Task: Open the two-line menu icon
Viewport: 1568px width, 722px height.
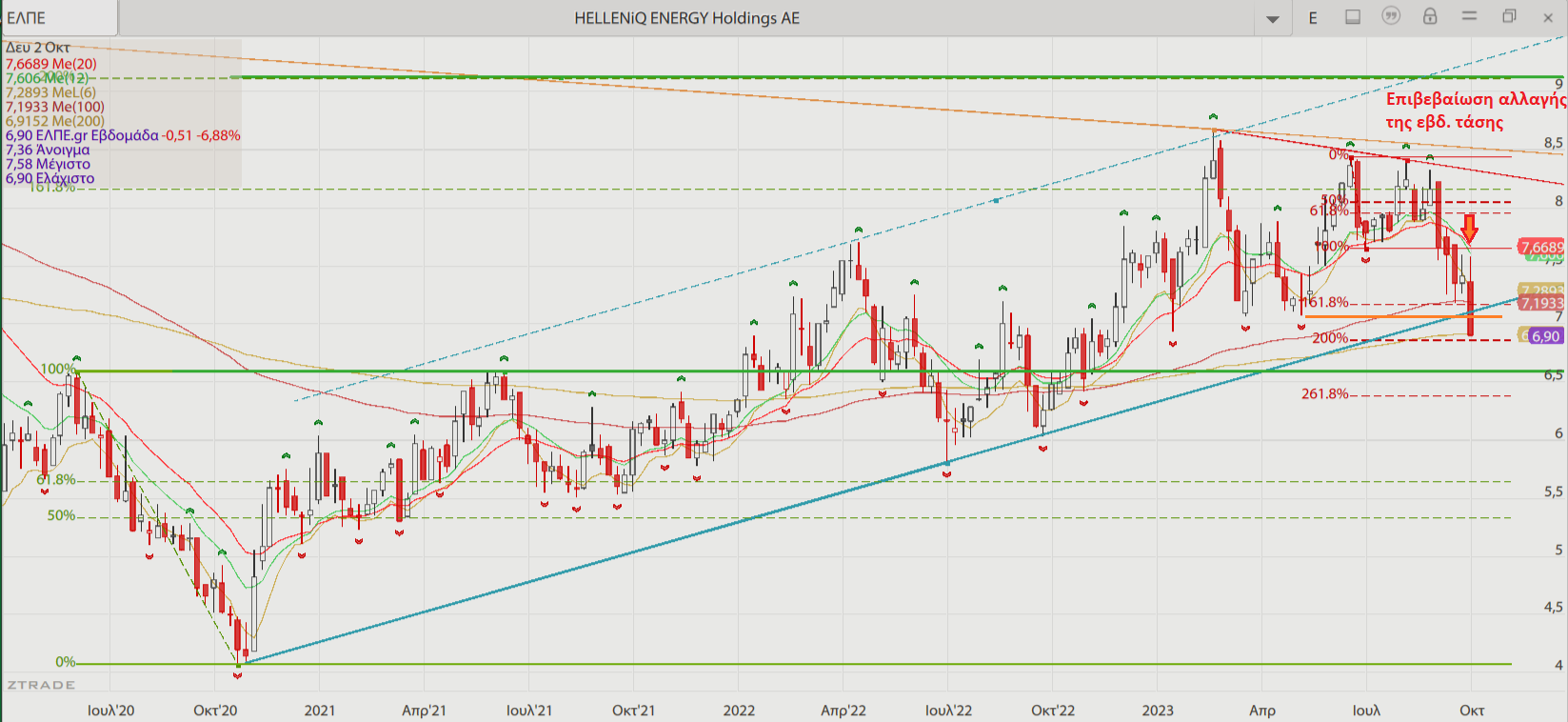Action: tap(1469, 17)
